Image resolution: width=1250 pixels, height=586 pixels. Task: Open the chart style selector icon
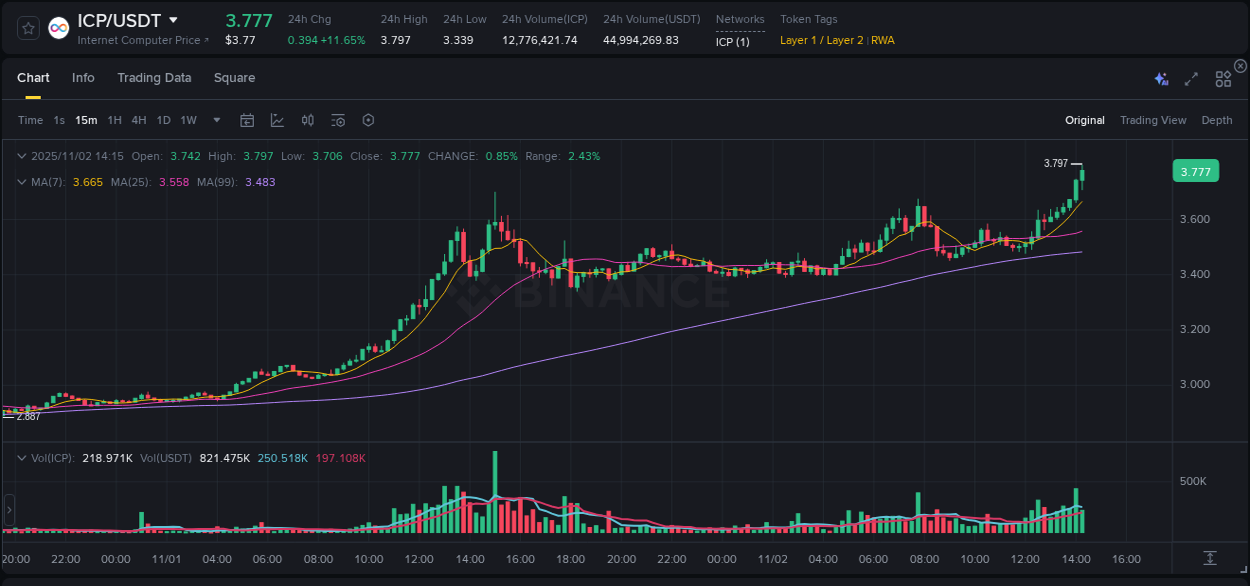[277, 120]
